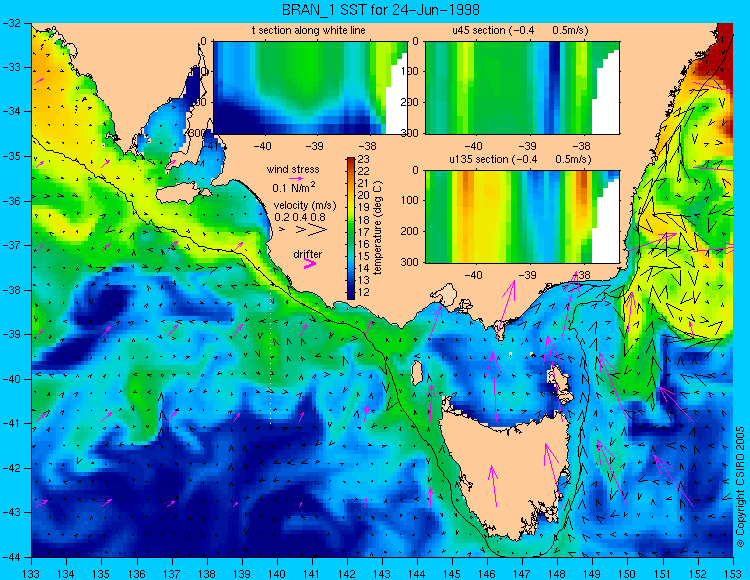The image size is (750, 580).
Task: Click the color bar value '20'
Action: coord(364,195)
